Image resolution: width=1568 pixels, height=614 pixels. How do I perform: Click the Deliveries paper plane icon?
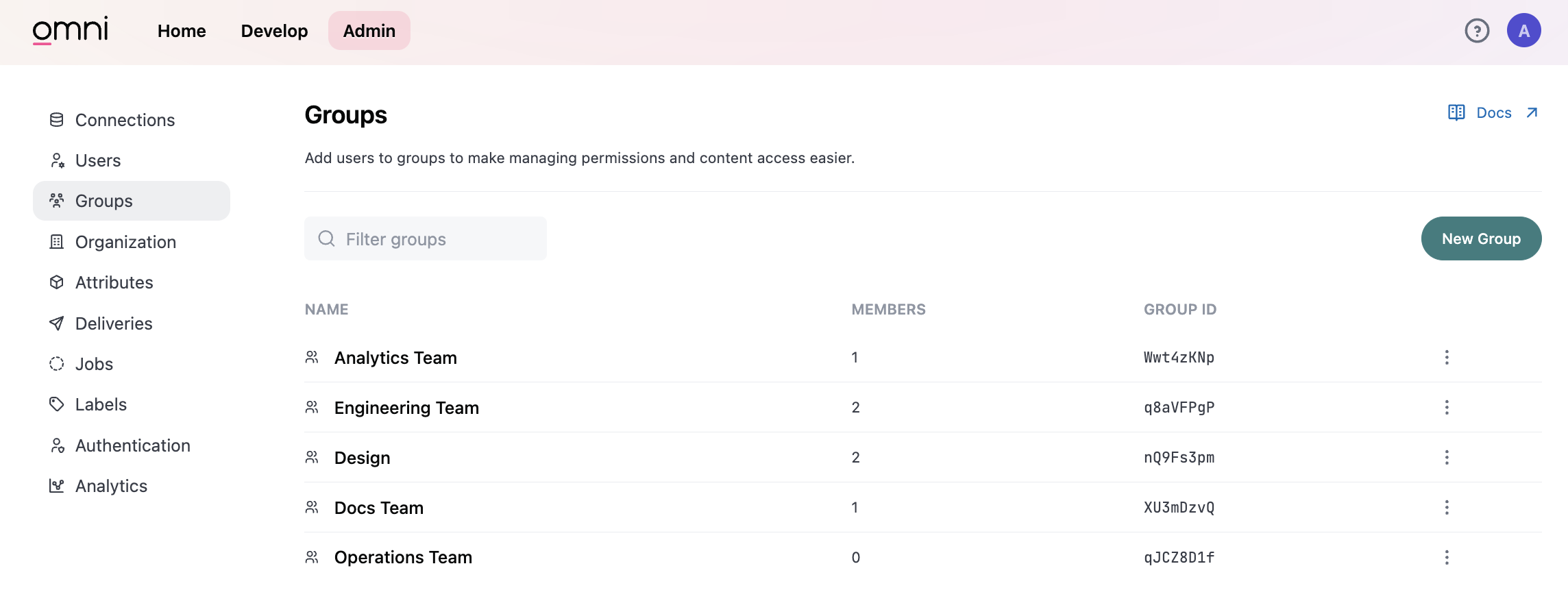(57, 323)
